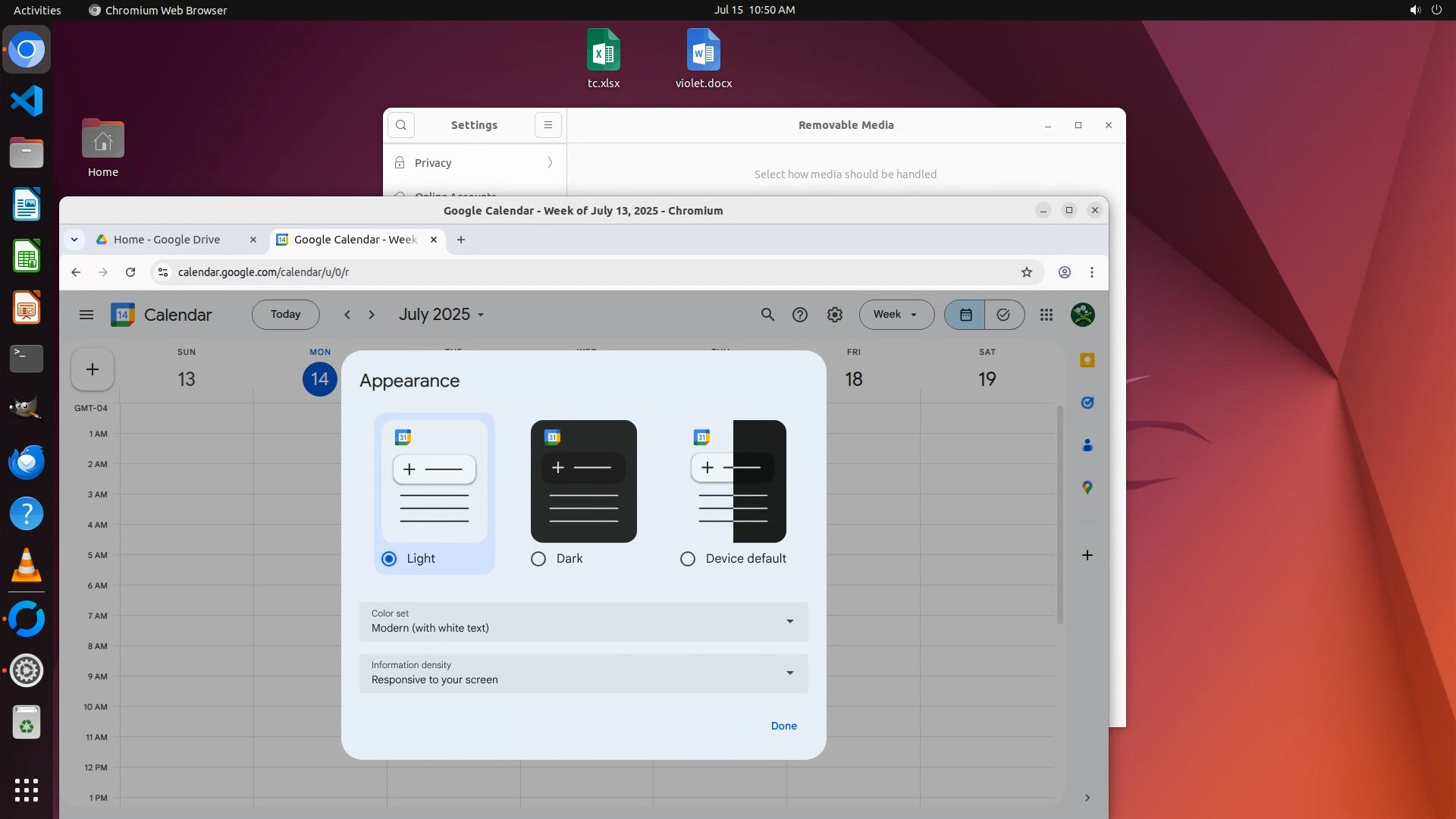The width and height of the screenshot is (1456, 819).
Task: Open Google Maps in the side panel
Action: [x=1087, y=488]
